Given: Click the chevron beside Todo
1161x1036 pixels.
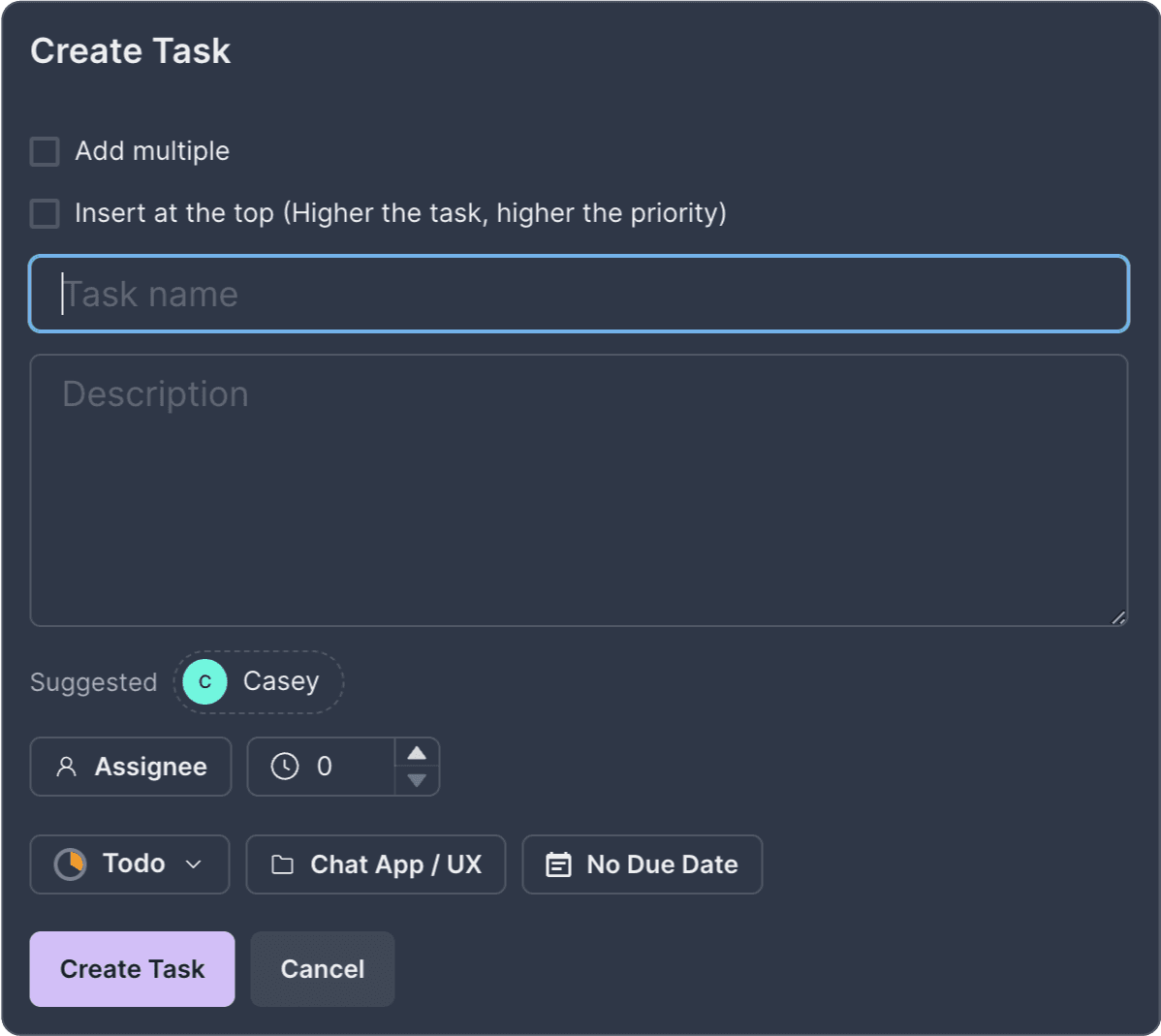Looking at the screenshot, I should [x=193, y=864].
